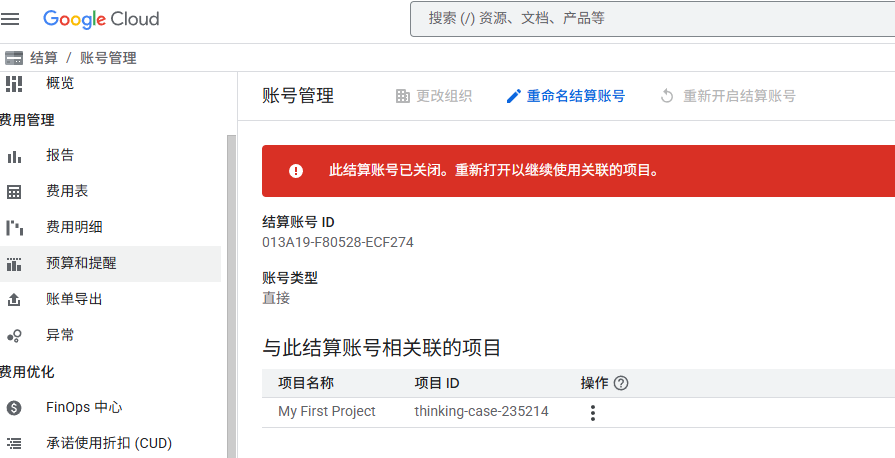Viewport: 895px width, 458px height.
Task: Click 重命名结算账号 button
Action: pos(566,96)
